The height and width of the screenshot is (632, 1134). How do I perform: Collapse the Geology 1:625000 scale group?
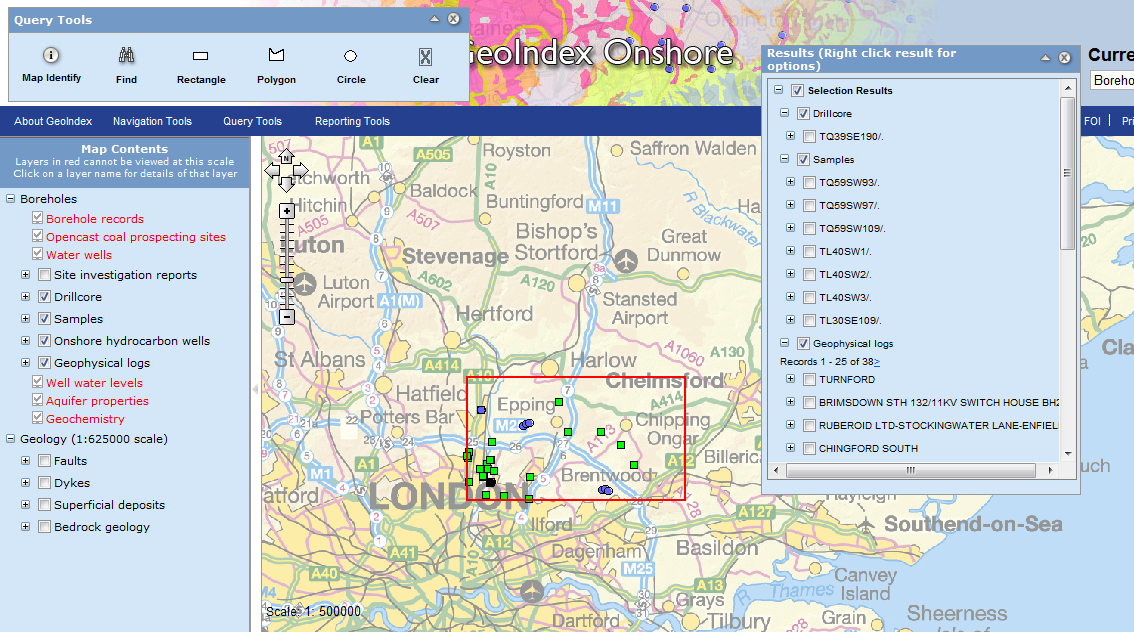[x=11, y=438]
